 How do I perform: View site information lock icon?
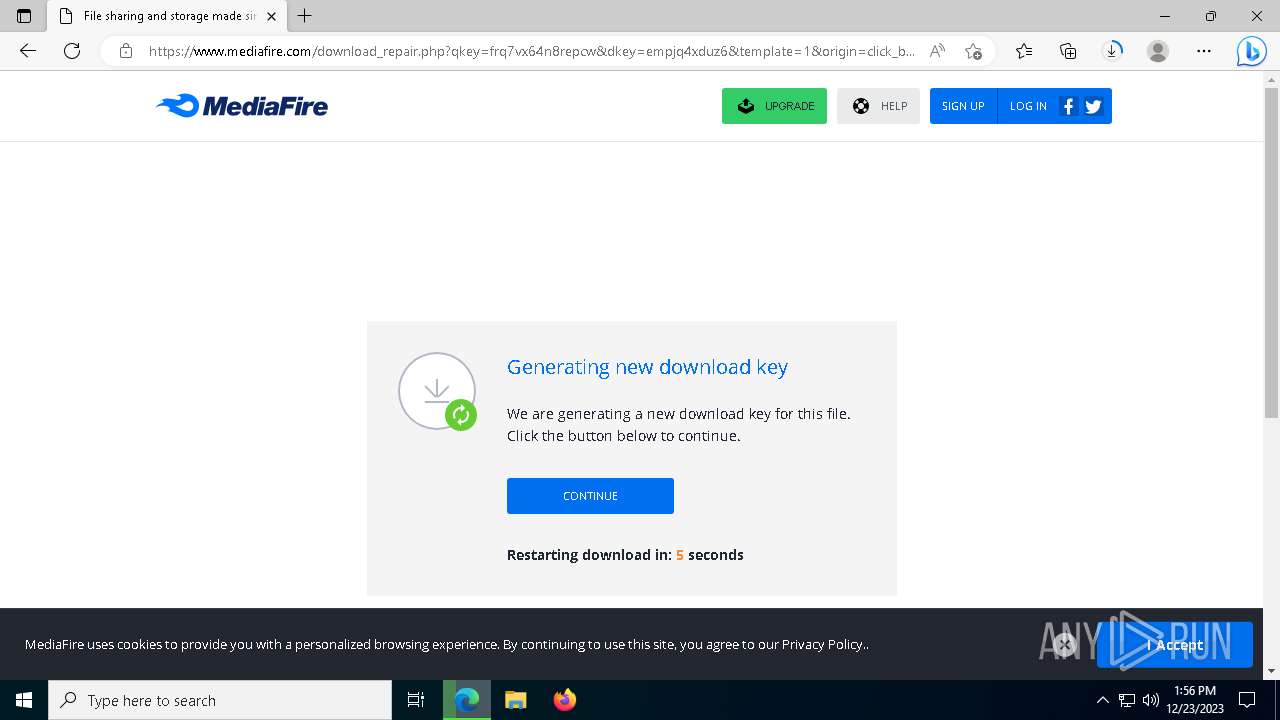click(126, 51)
